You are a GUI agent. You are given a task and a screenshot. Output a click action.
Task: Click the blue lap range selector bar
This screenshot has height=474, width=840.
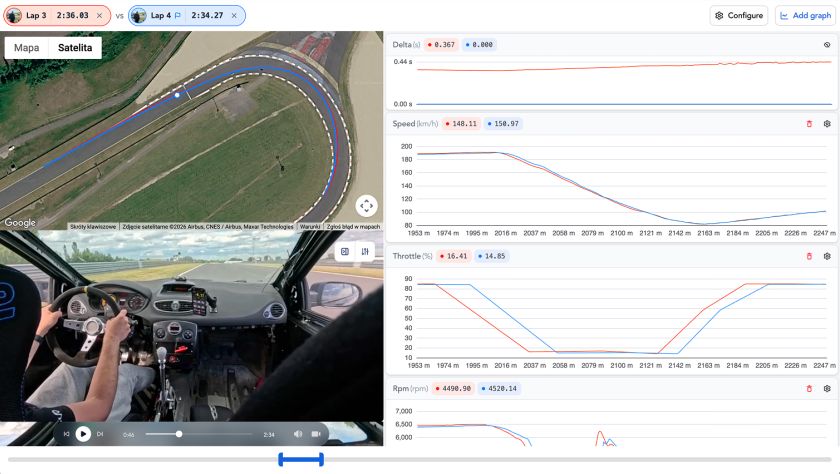[301, 459]
